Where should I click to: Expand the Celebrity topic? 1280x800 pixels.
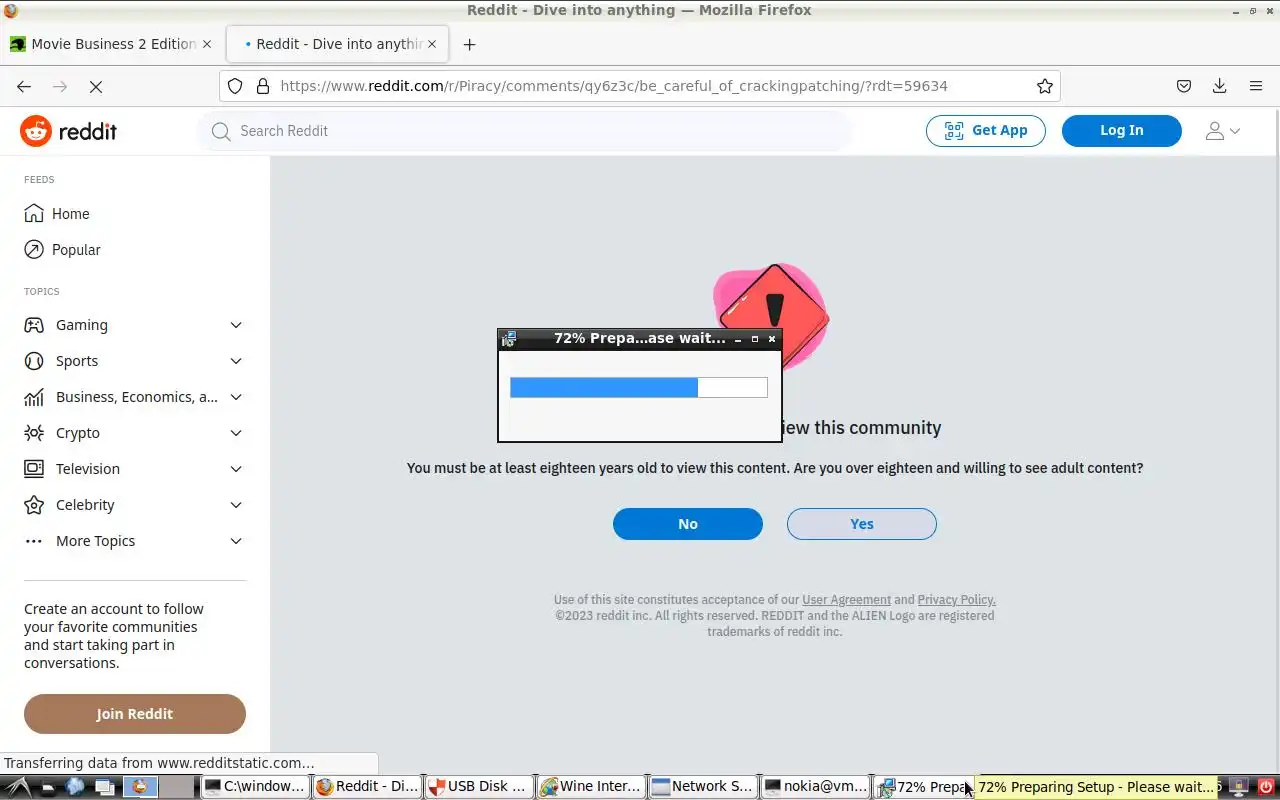pyautogui.click(x=236, y=505)
